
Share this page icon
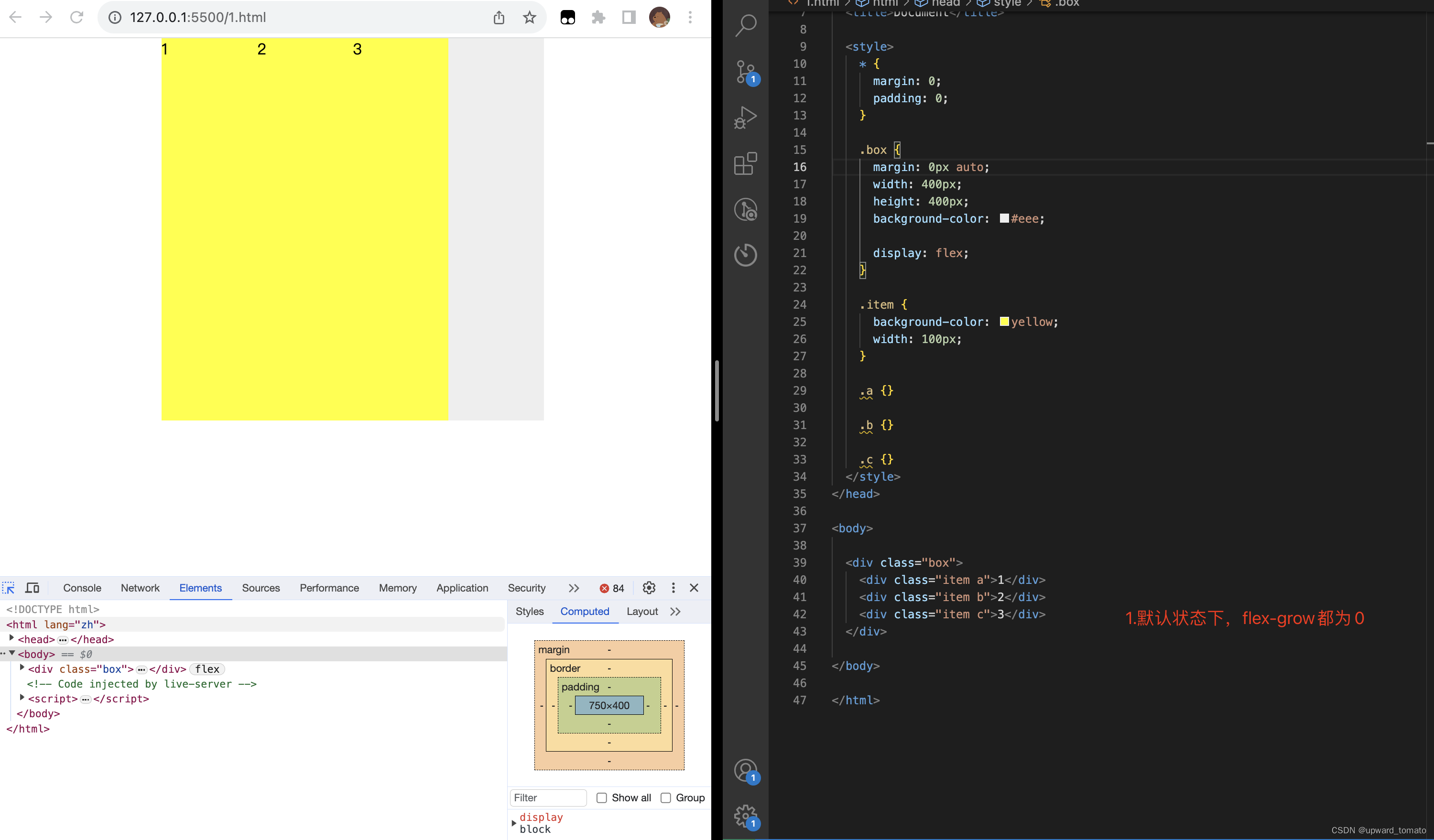[x=499, y=17]
